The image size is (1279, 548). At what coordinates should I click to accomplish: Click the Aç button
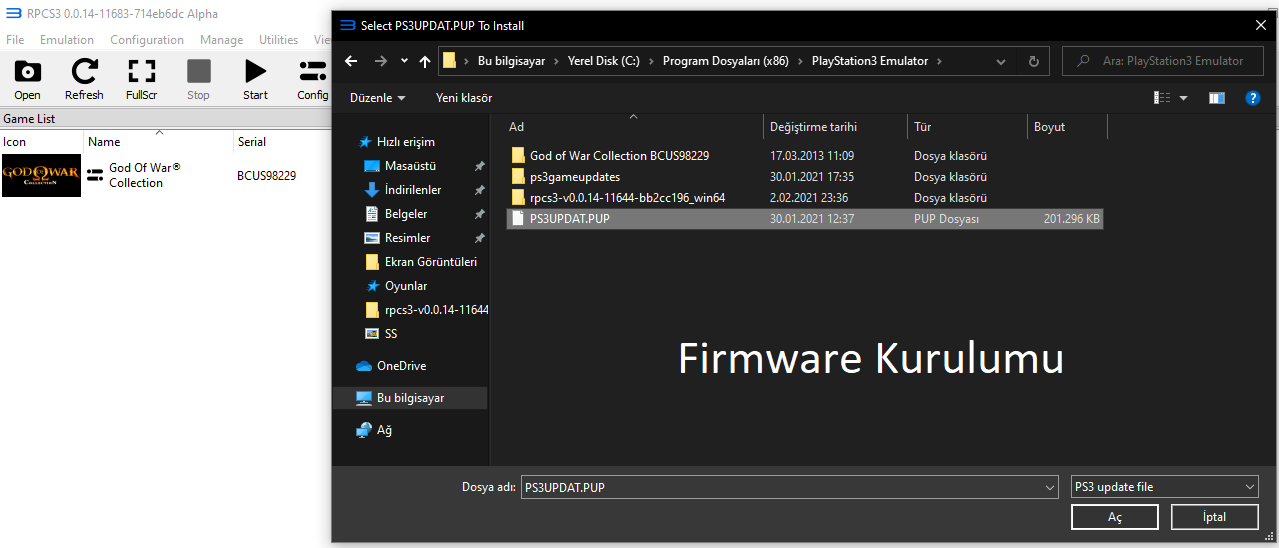[x=1114, y=517]
